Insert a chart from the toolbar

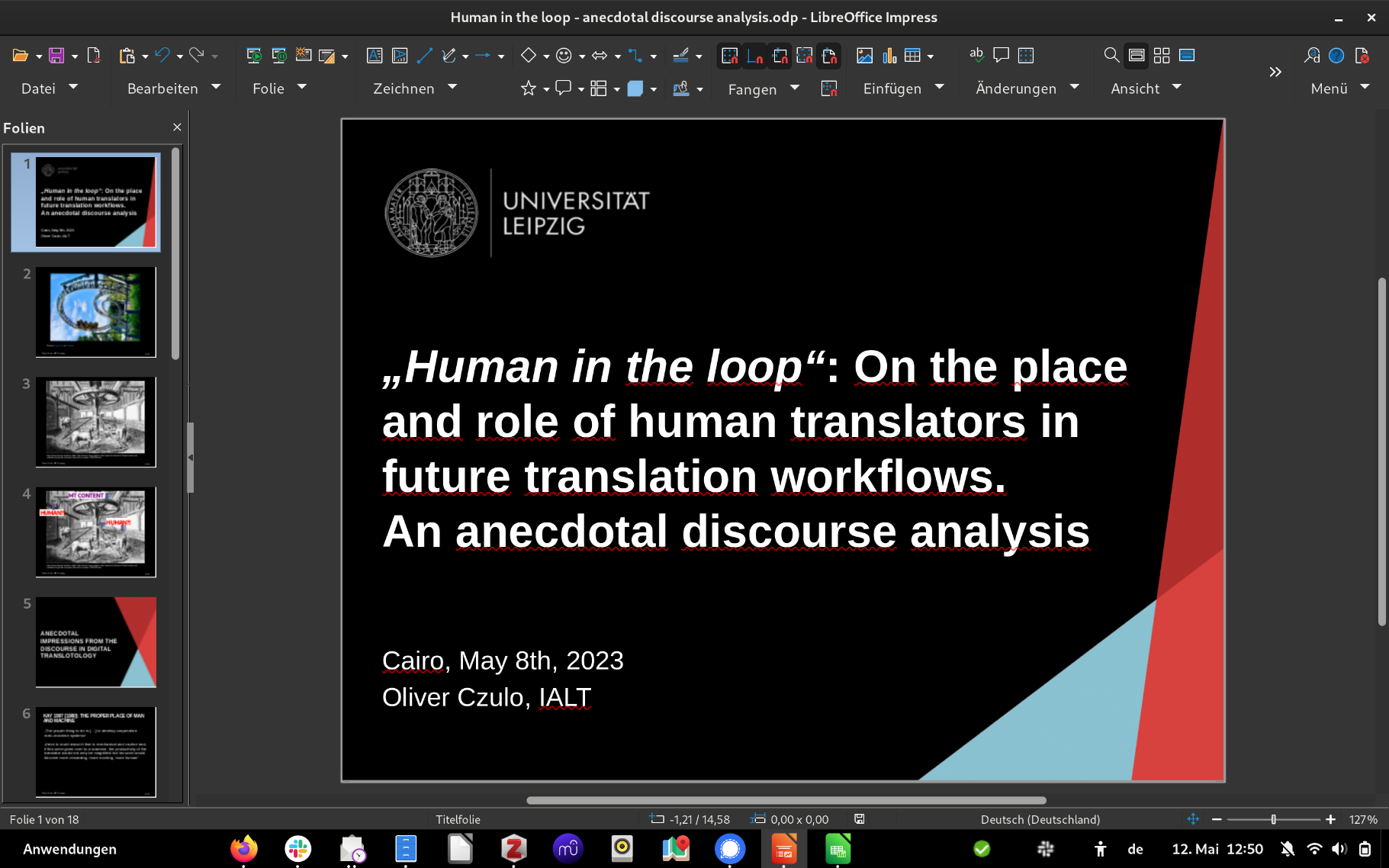pyautogui.click(x=889, y=56)
